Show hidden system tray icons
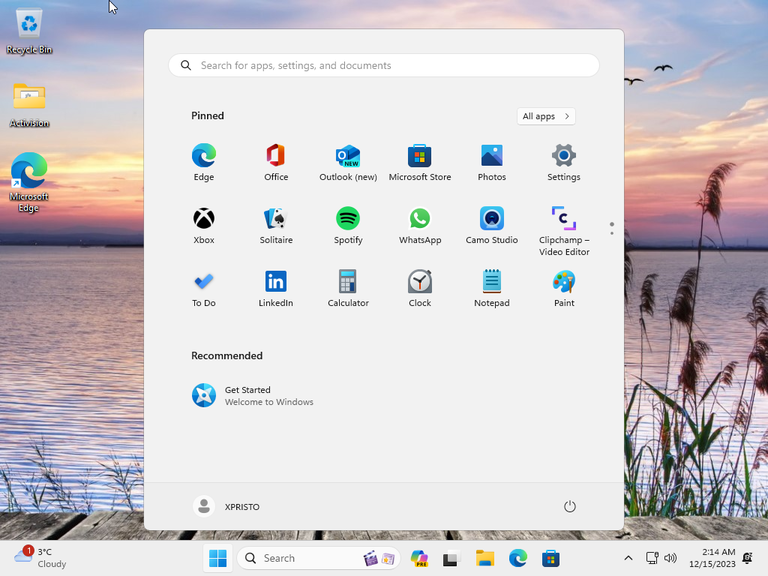Image resolution: width=768 pixels, height=576 pixels. [628, 558]
